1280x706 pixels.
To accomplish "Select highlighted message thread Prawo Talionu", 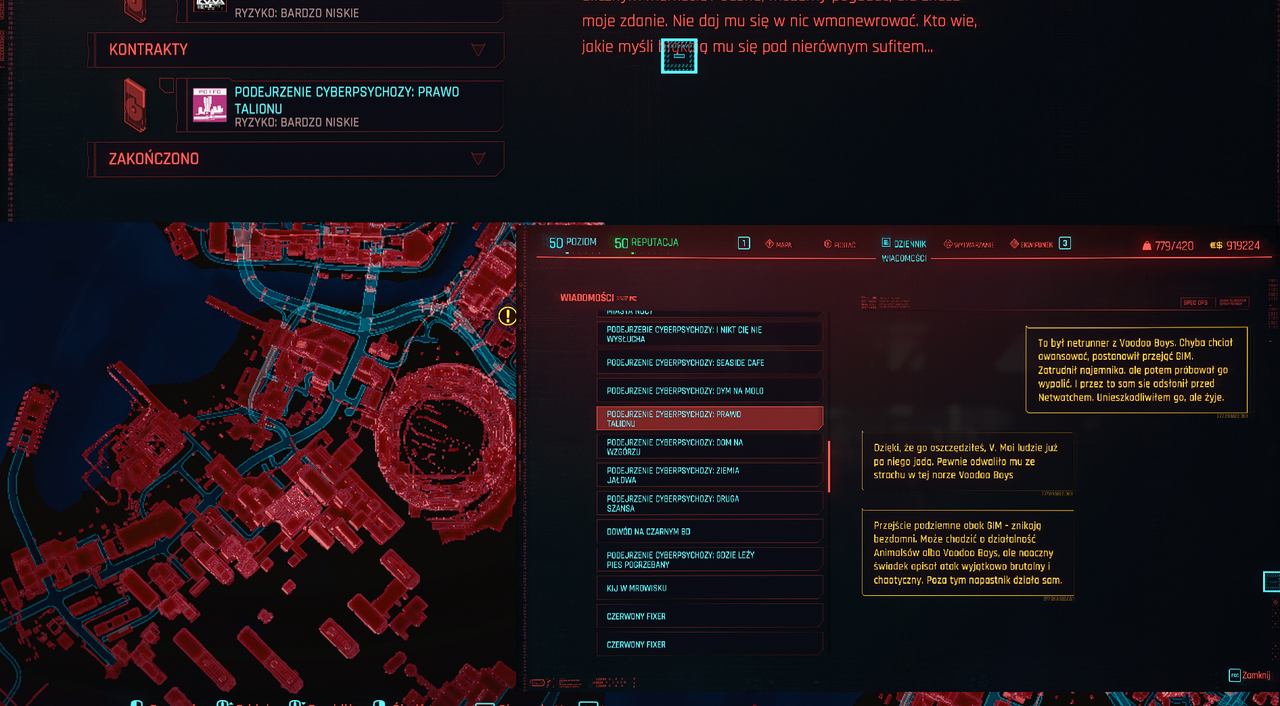I will [710, 418].
